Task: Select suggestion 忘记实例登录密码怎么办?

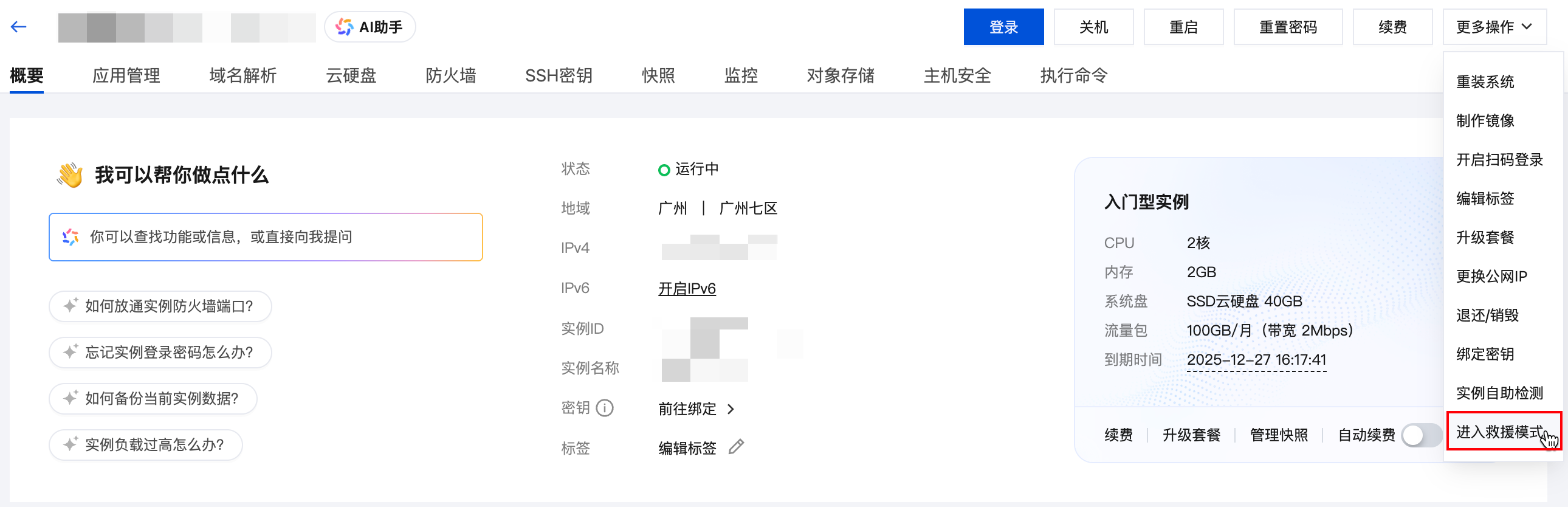Action: tap(160, 353)
